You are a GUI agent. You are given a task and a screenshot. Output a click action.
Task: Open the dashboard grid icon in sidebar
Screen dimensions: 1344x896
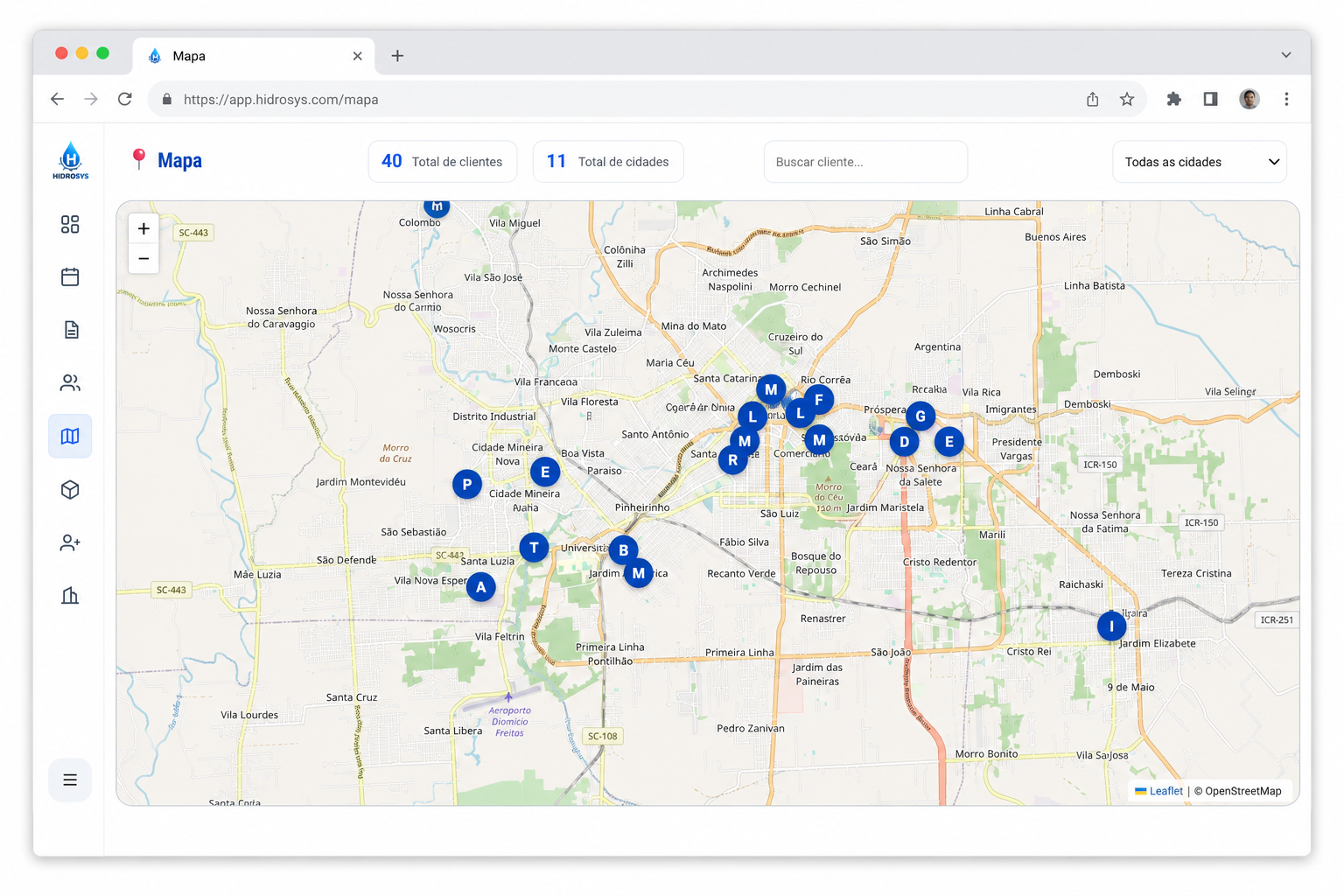pyautogui.click(x=70, y=225)
